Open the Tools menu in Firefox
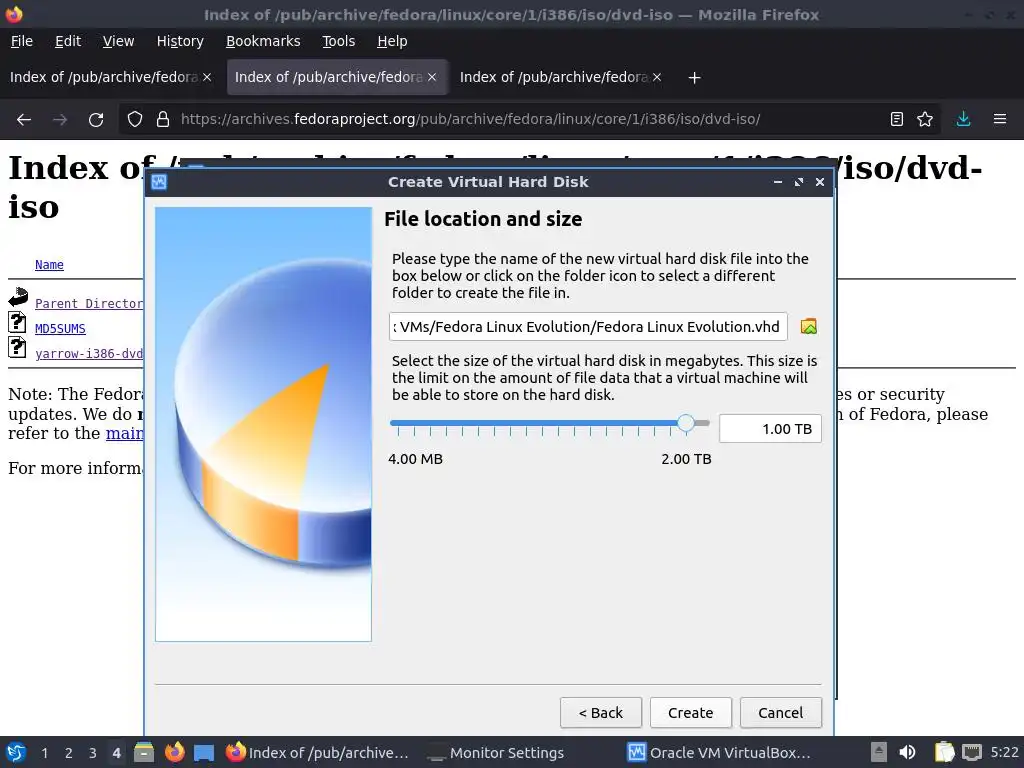Image resolution: width=1024 pixels, height=768 pixels. click(x=338, y=41)
